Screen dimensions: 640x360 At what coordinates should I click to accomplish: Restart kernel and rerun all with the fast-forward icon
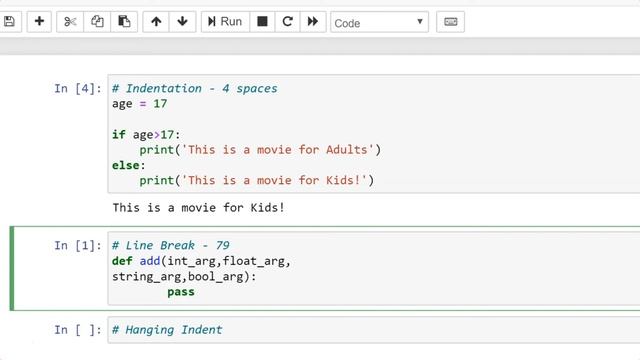point(313,22)
